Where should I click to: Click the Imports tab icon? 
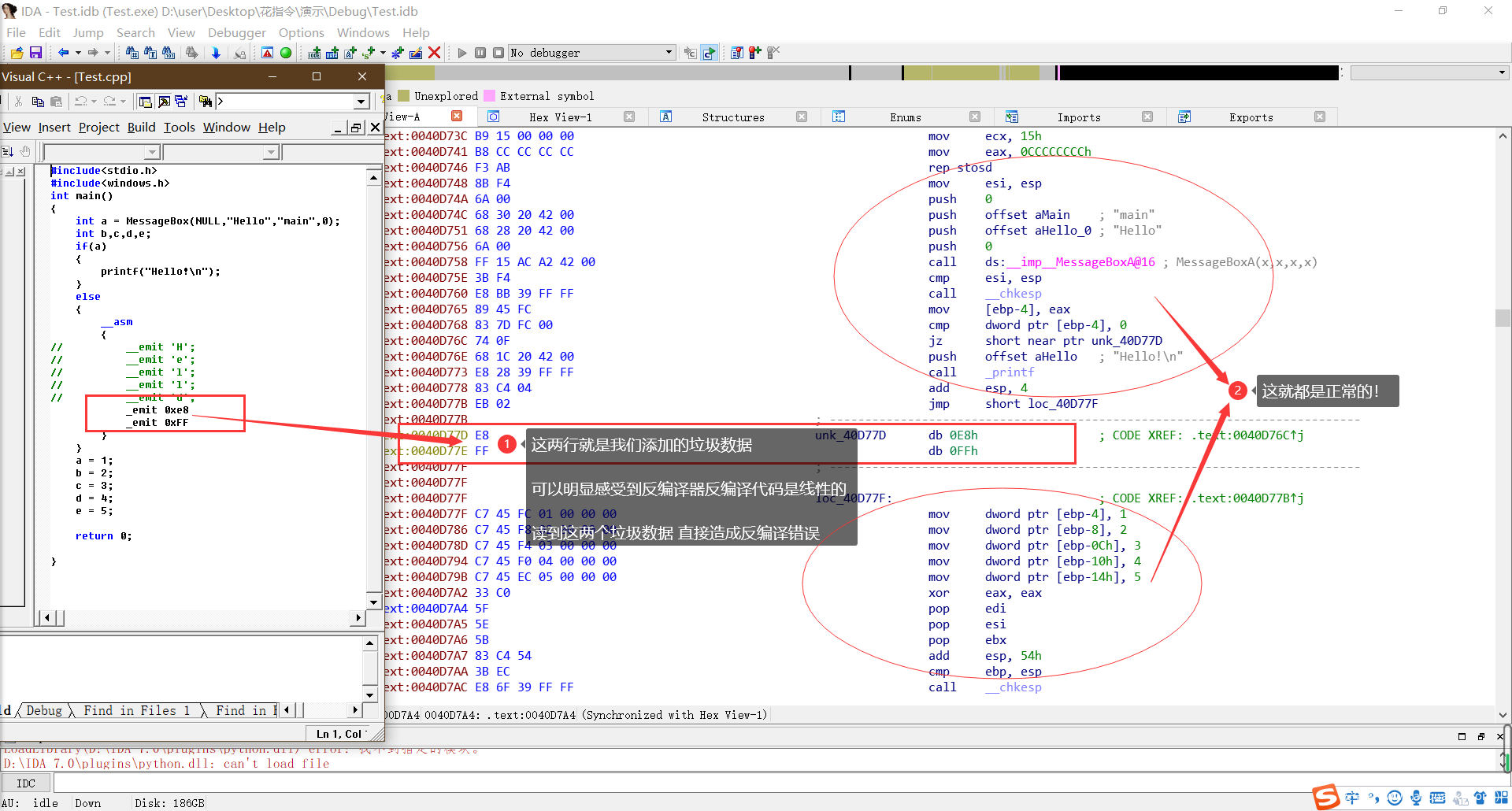1012,117
